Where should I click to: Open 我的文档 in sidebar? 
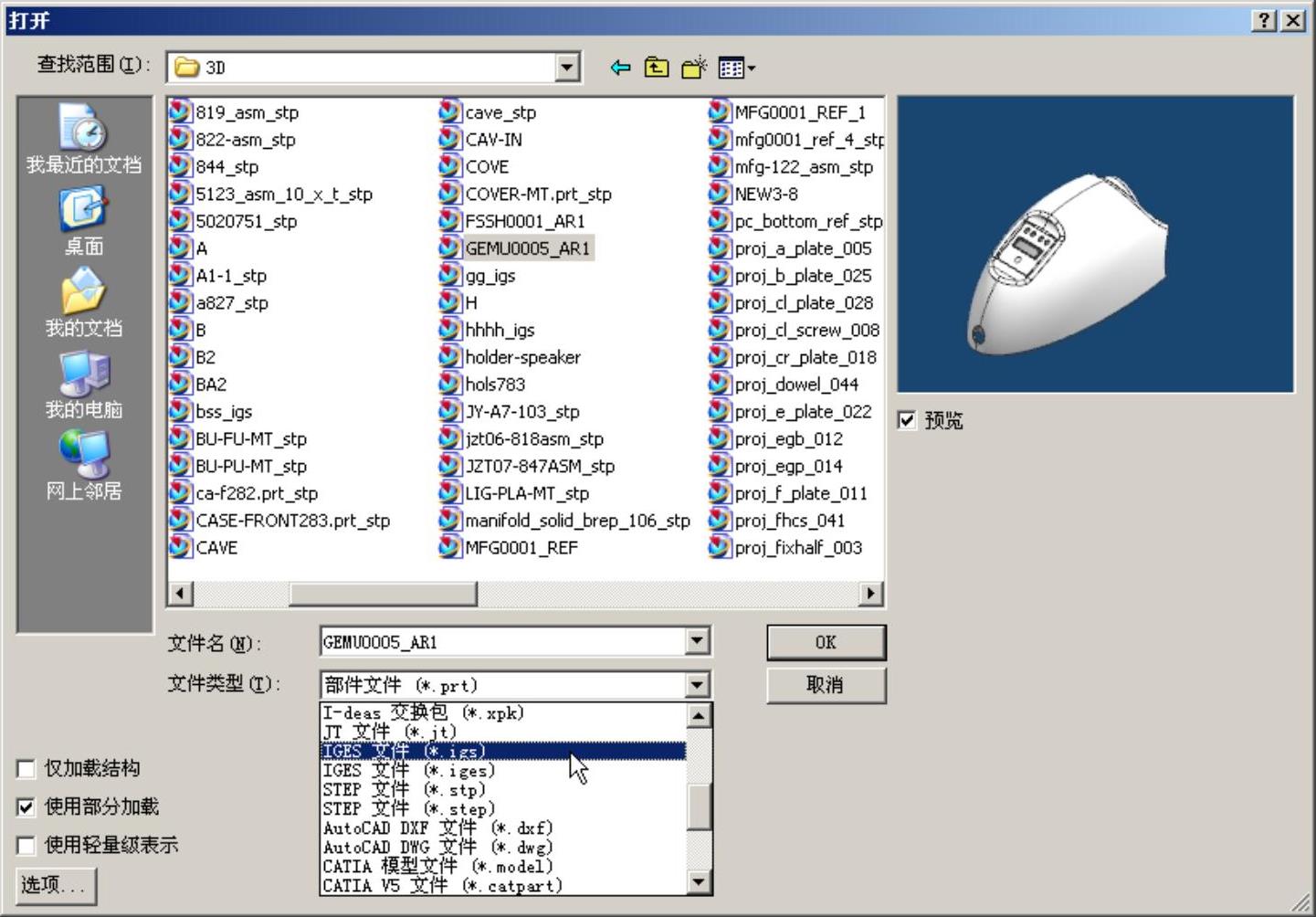coord(84,302)
